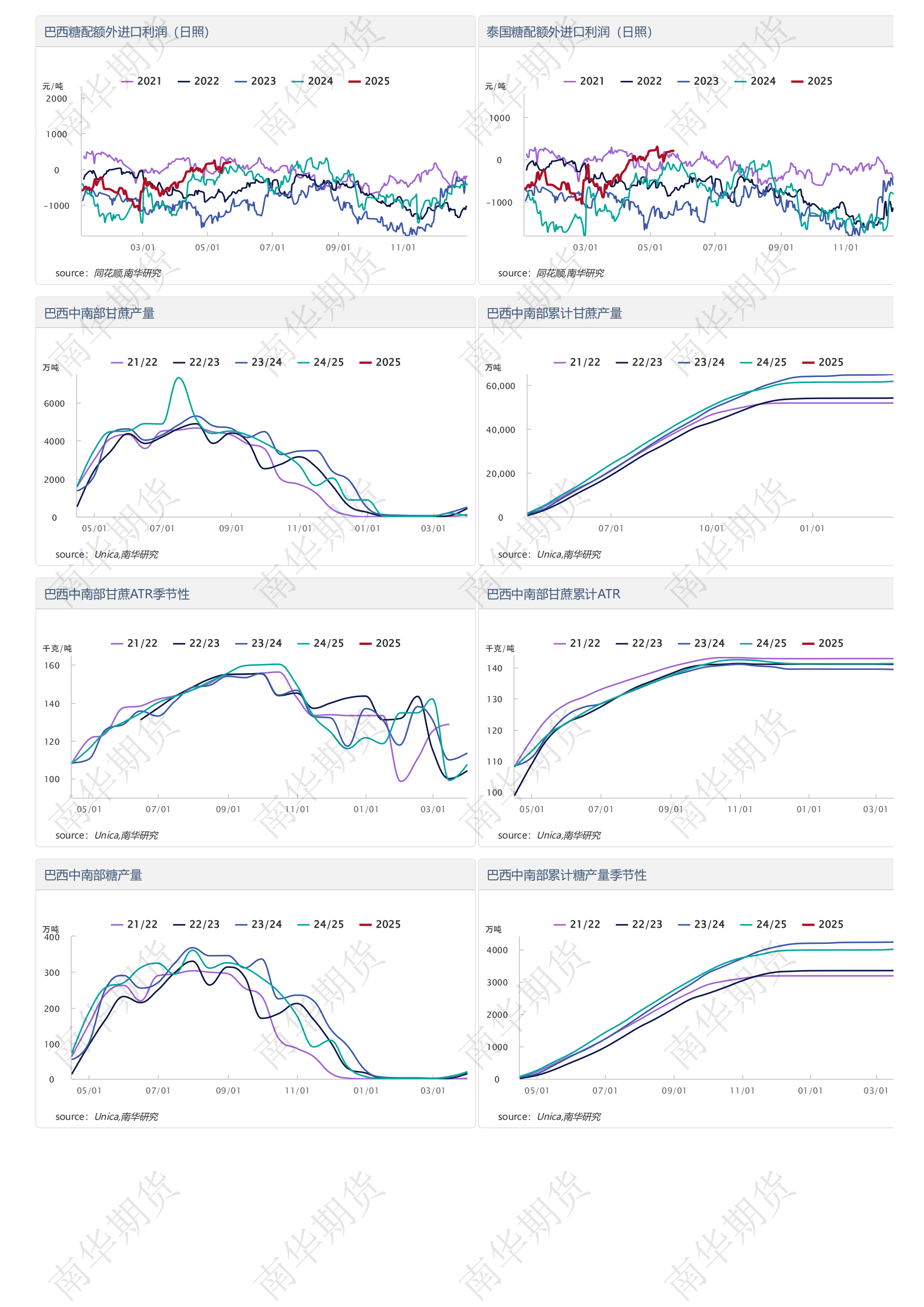This screenshot has height=1307, width=924.
Task: Click 10/01 axis label in 巴西中南部累计甘蔗产量 chart
Action: tap(711, 529)
